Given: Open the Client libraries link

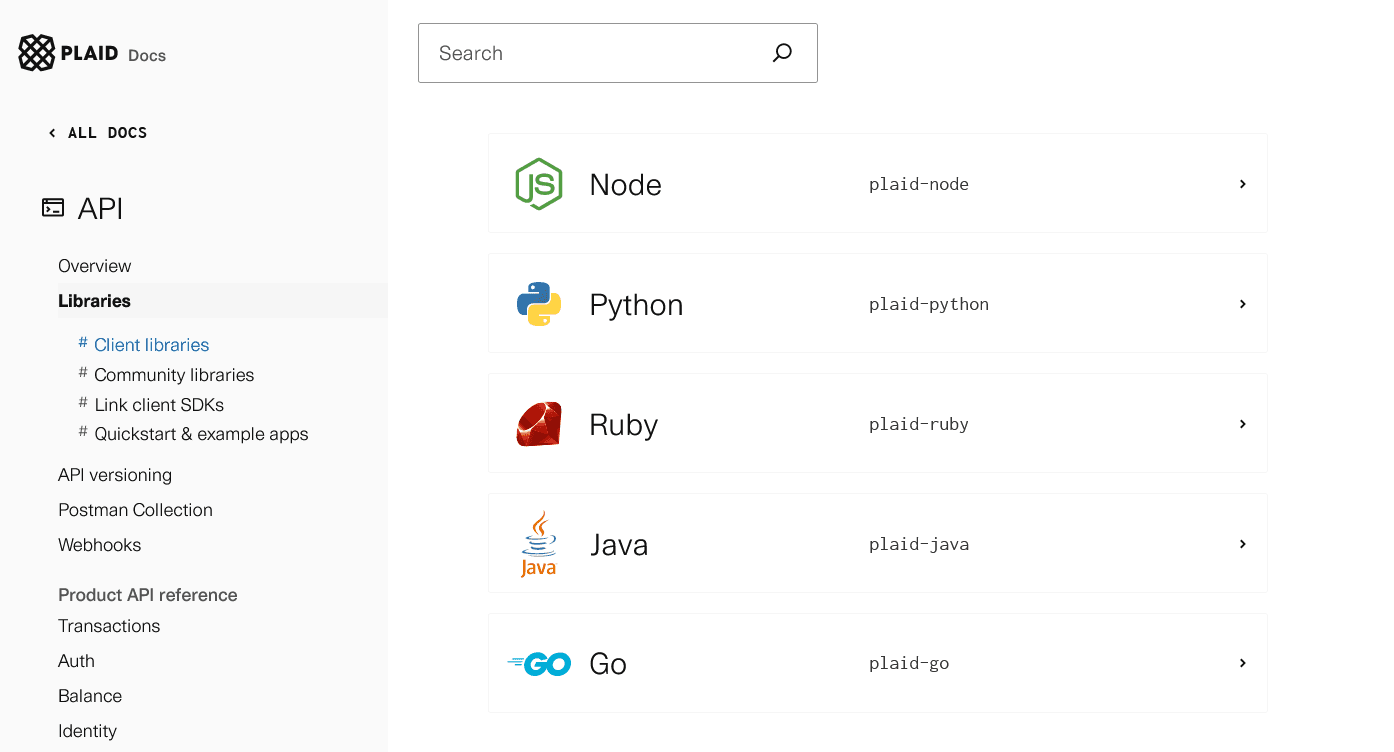Looking at the screenshot, I should coord(151,344).
